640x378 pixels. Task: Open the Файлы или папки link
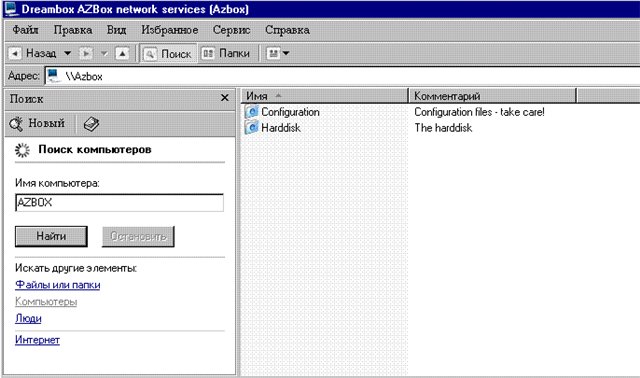pyautogui.click(x=58, y=285)
